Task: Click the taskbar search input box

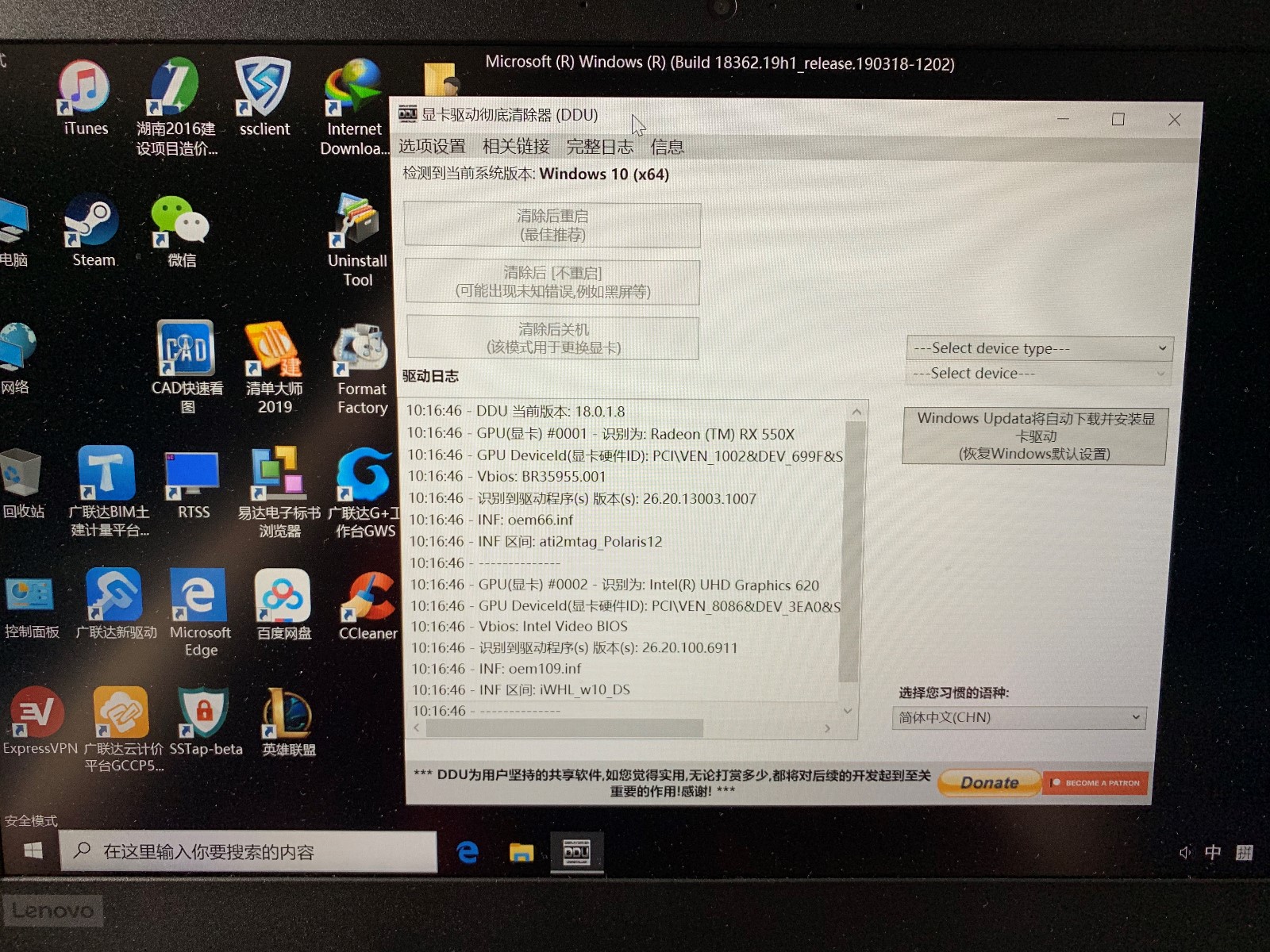Action: pyautogui.click(x=248, y=852)
